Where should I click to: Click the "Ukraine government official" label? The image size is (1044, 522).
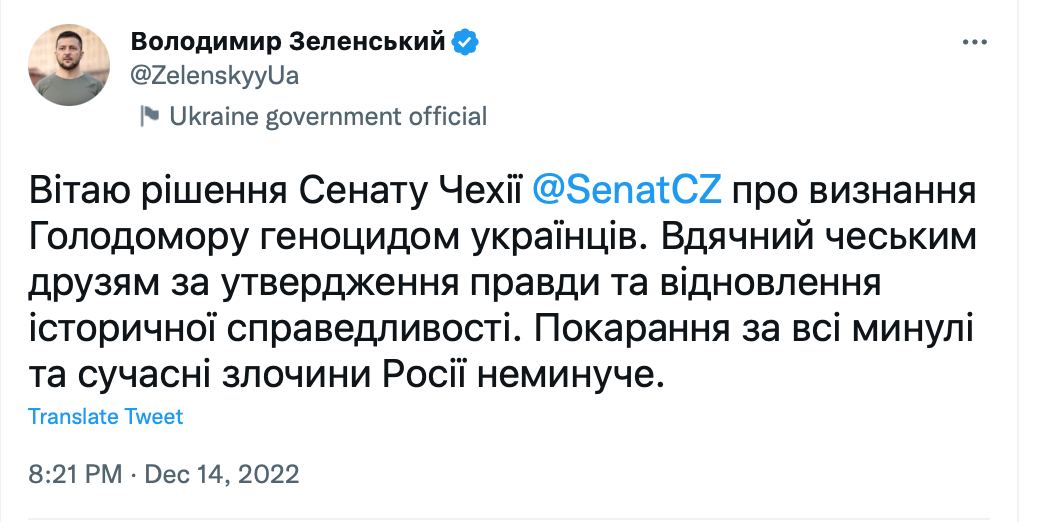tap(328, 117)
